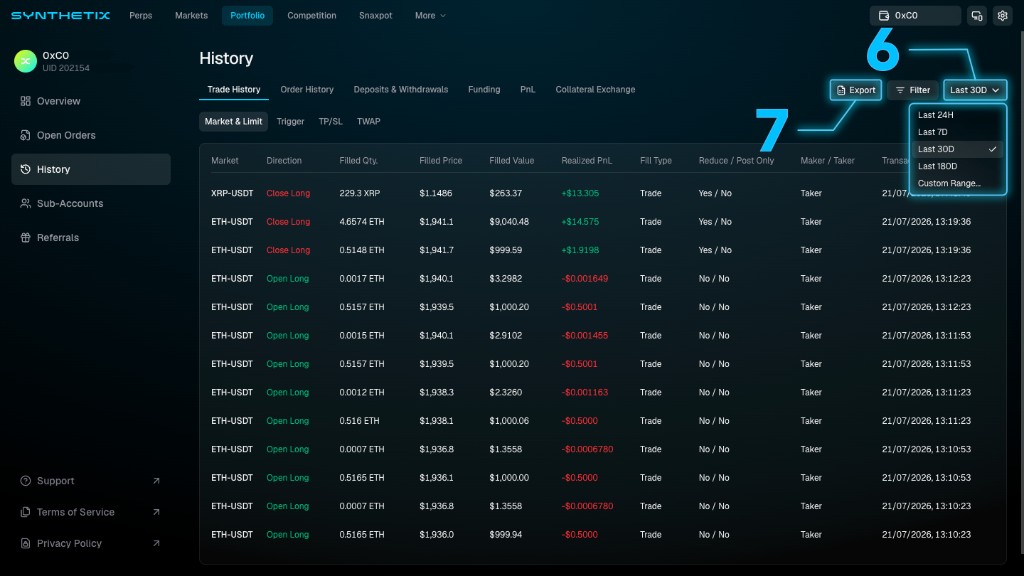Click the Support help icon
The image size is (1024, 576).
tap(25, 481)
